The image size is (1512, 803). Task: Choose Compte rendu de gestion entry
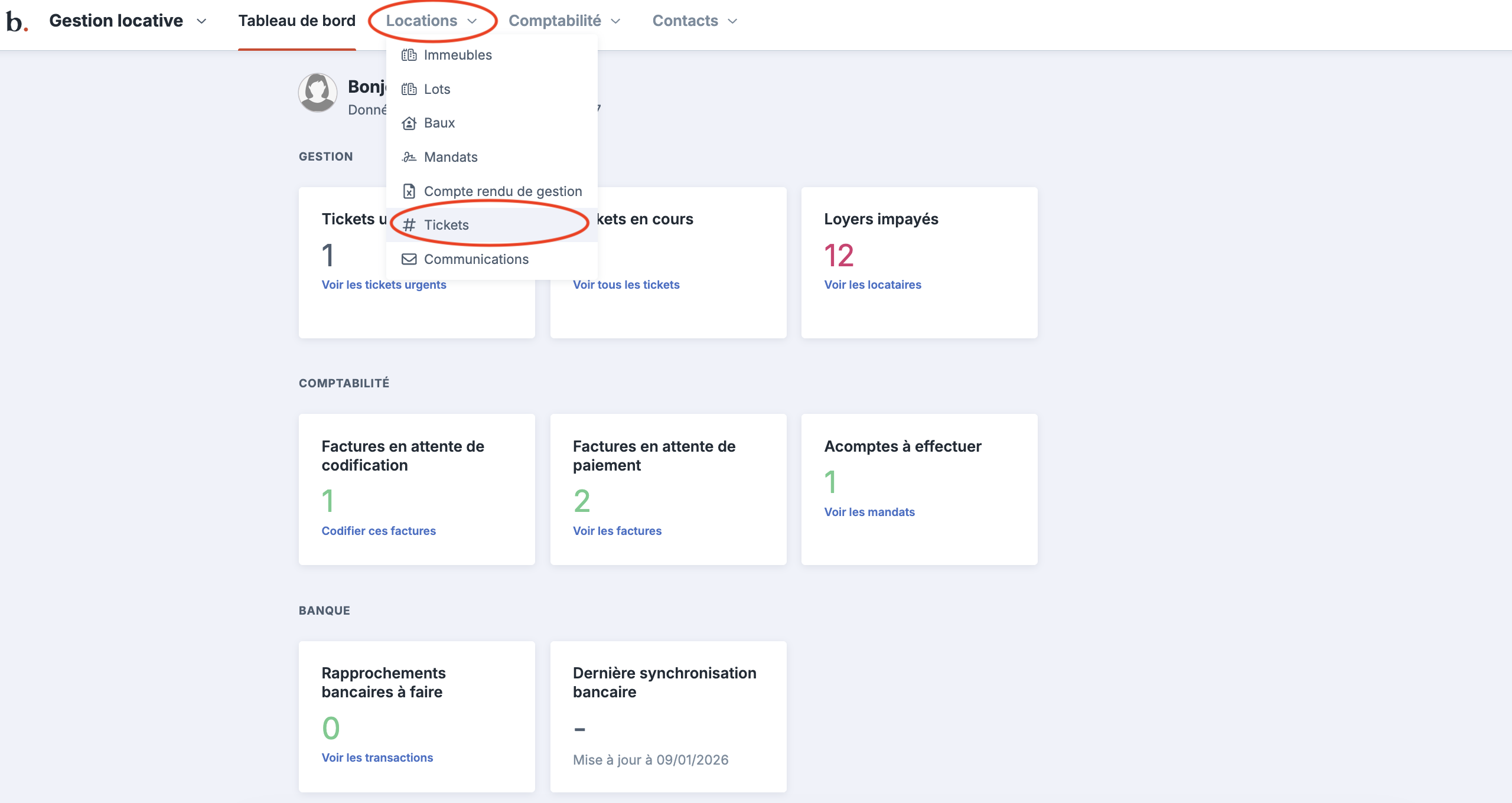(503, 191)
